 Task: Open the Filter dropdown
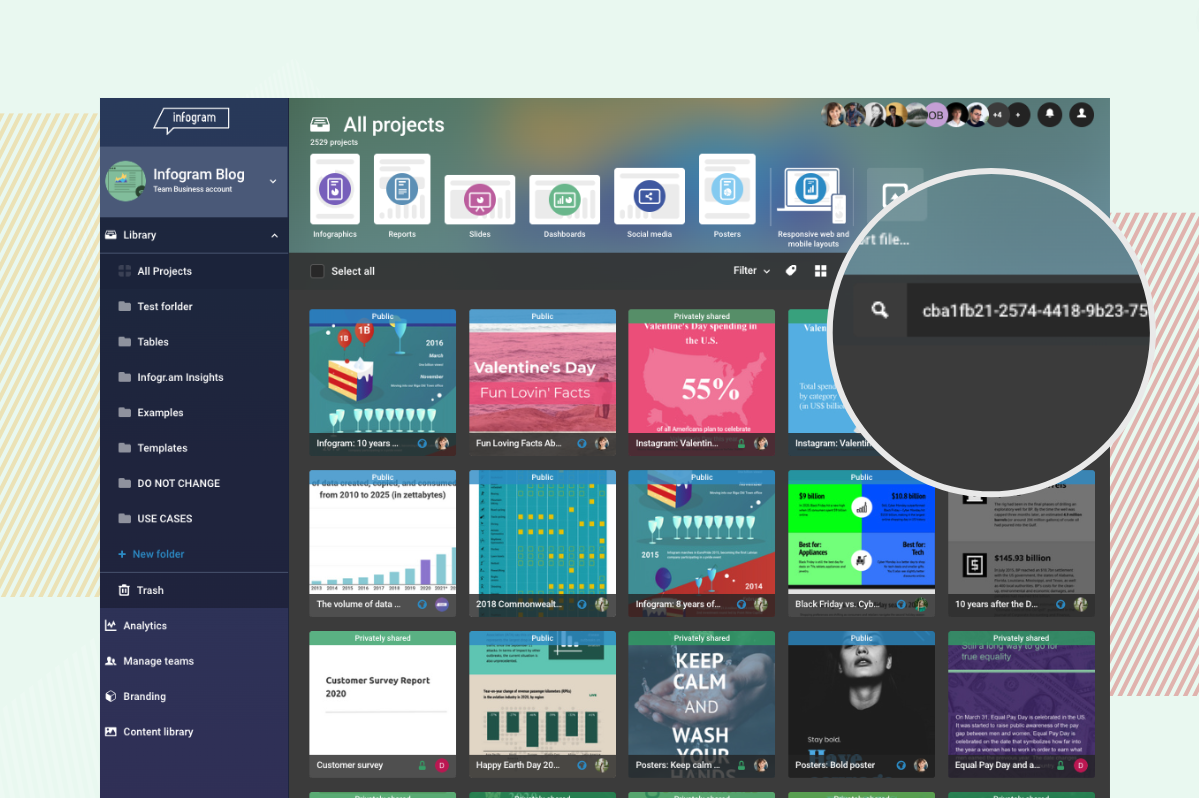click(x=752, y=271)
